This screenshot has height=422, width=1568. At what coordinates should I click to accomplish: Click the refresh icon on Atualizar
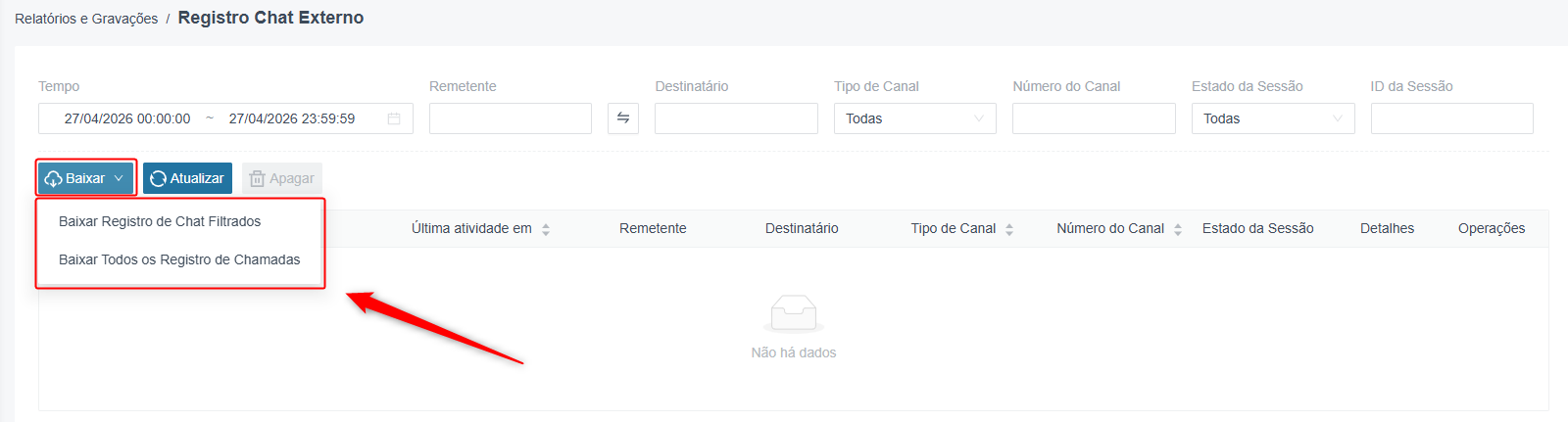pos(158,179)
